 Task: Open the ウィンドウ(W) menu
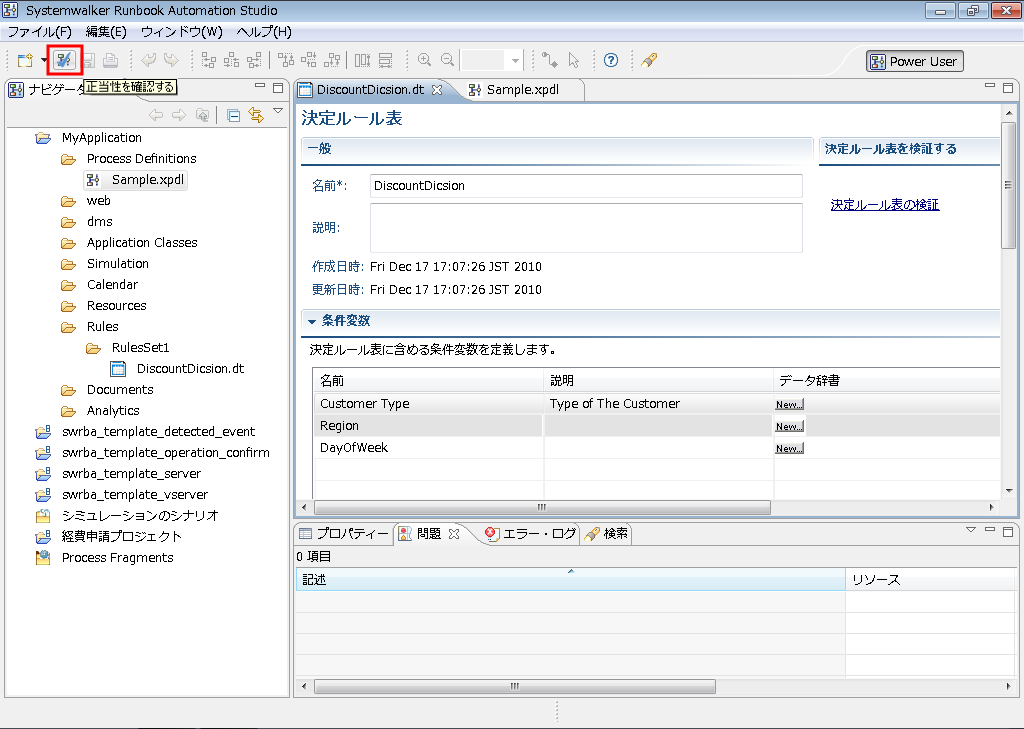point(182,32)
